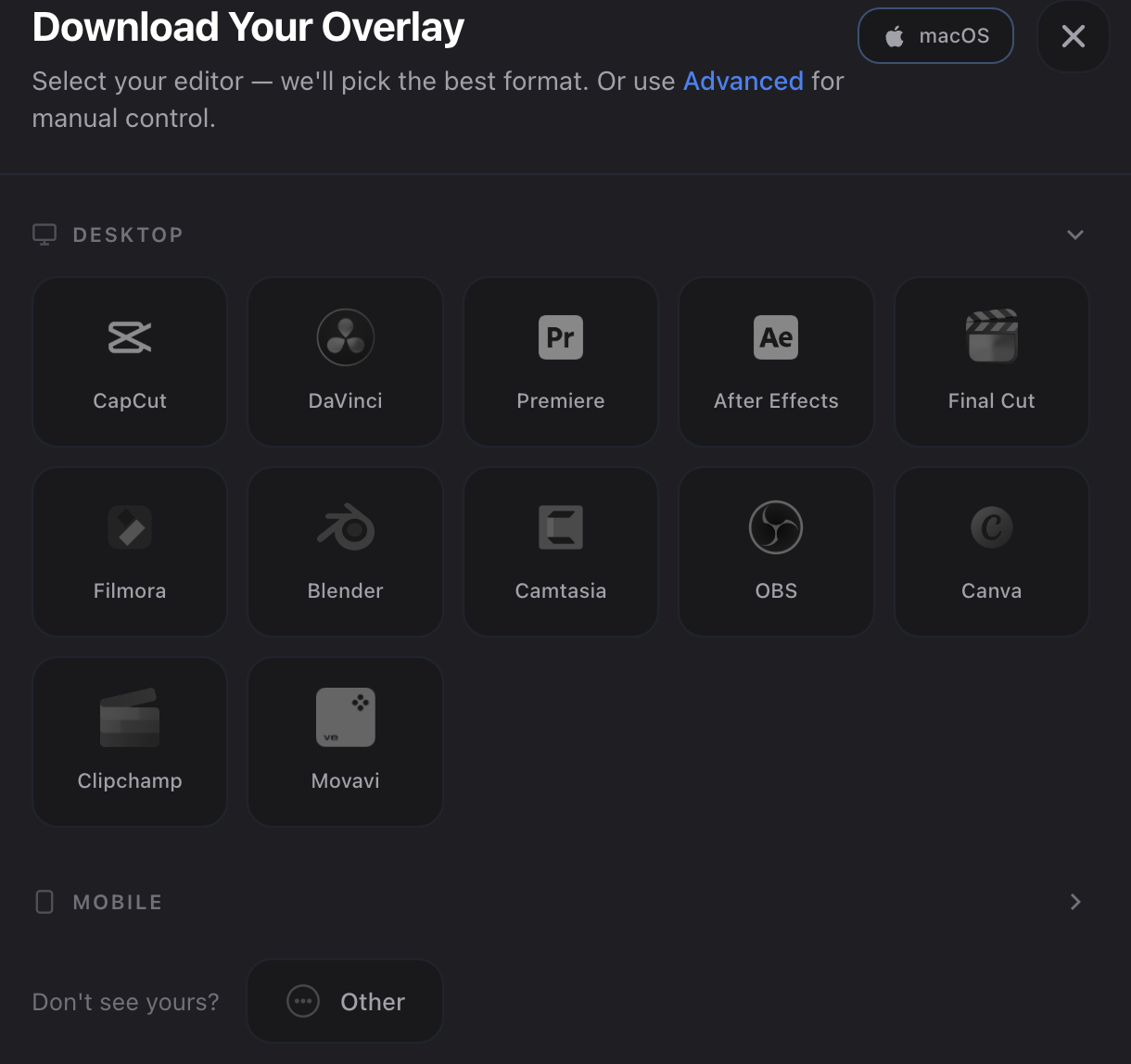The height and width of the screenshot is (1064, 1131).
Task: Choose the Final Cut clapperboard icon
Action: [991, 337]
